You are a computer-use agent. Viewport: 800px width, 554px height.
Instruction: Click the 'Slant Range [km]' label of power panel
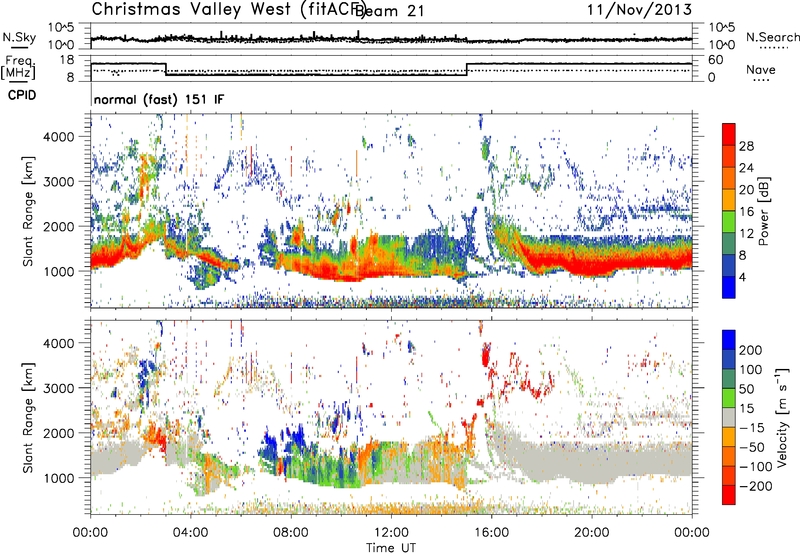tap(28, 211)
